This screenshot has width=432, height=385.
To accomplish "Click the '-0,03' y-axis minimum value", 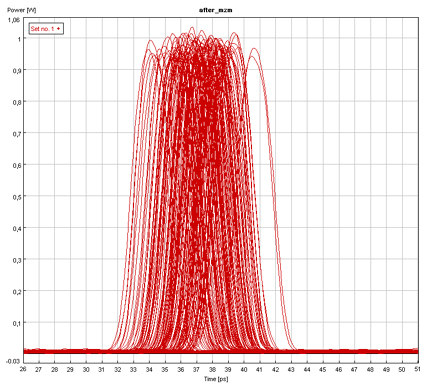I will [x=13, y=361].
